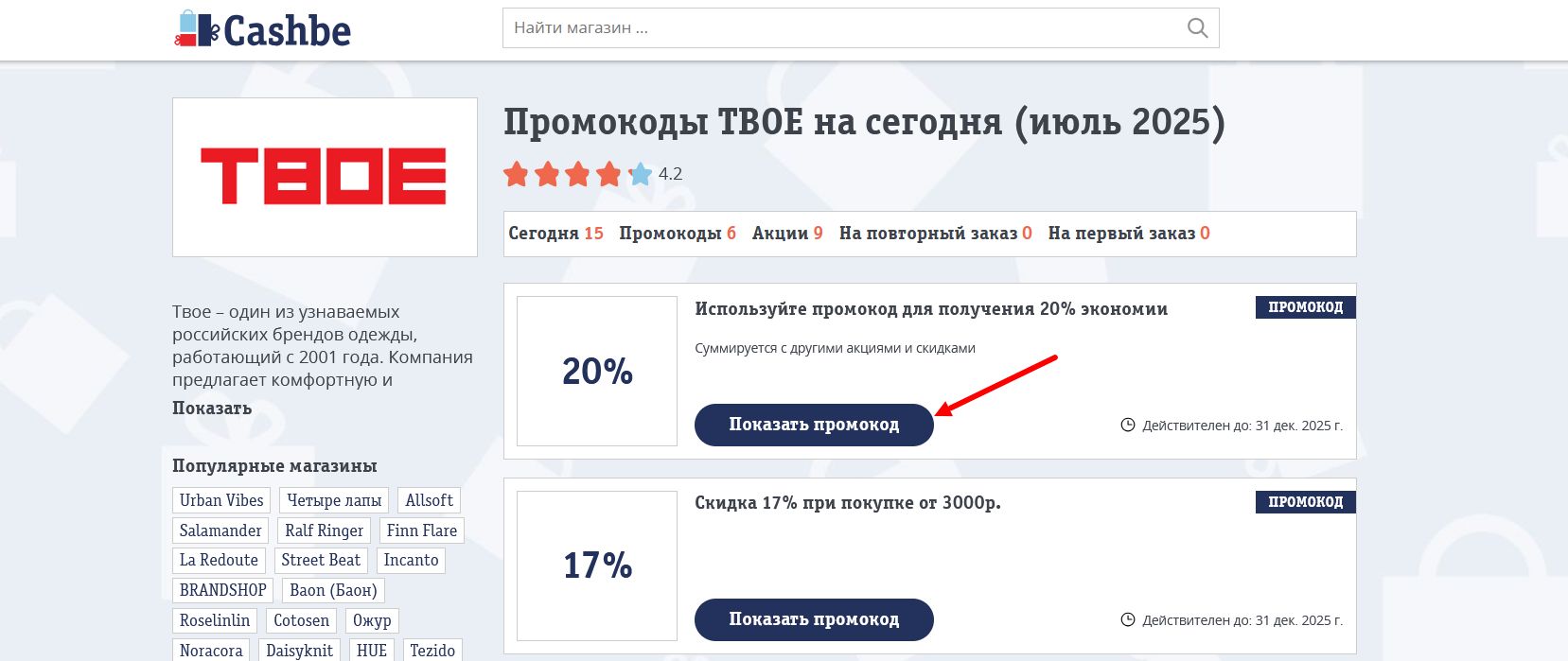Open Четыре лапы store tag
Image resolution: width=1568 pixels, height=661 pixels.
point(334,500)
